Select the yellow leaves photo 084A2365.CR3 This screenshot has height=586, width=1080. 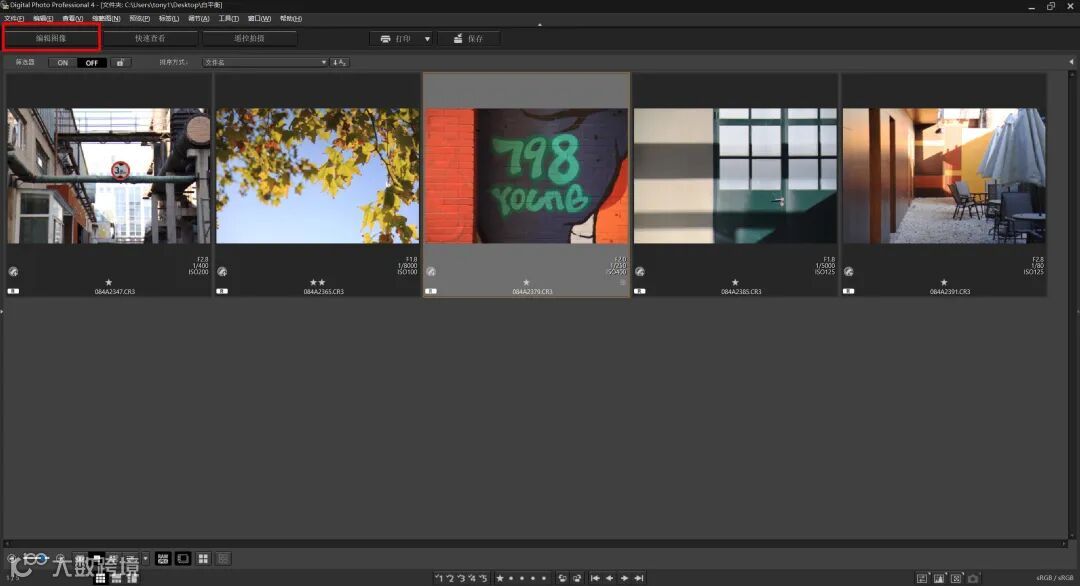[x=318, y=176]
